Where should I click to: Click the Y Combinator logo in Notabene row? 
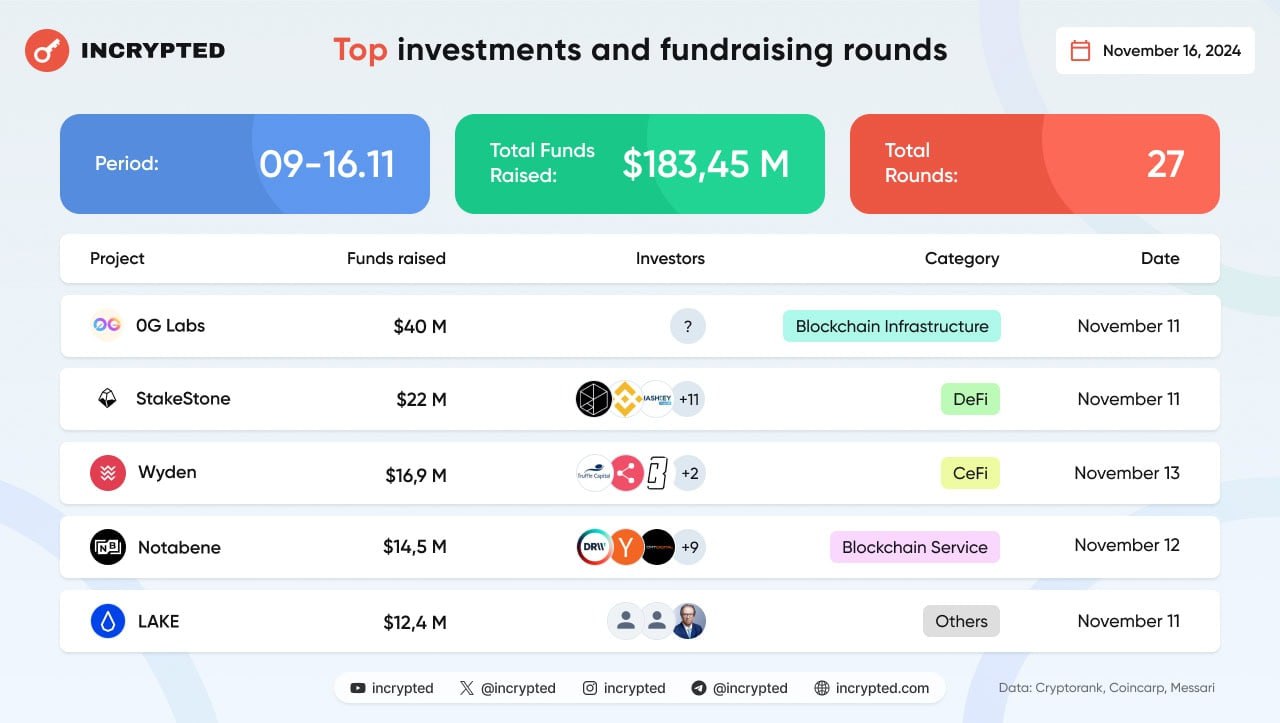626,547
